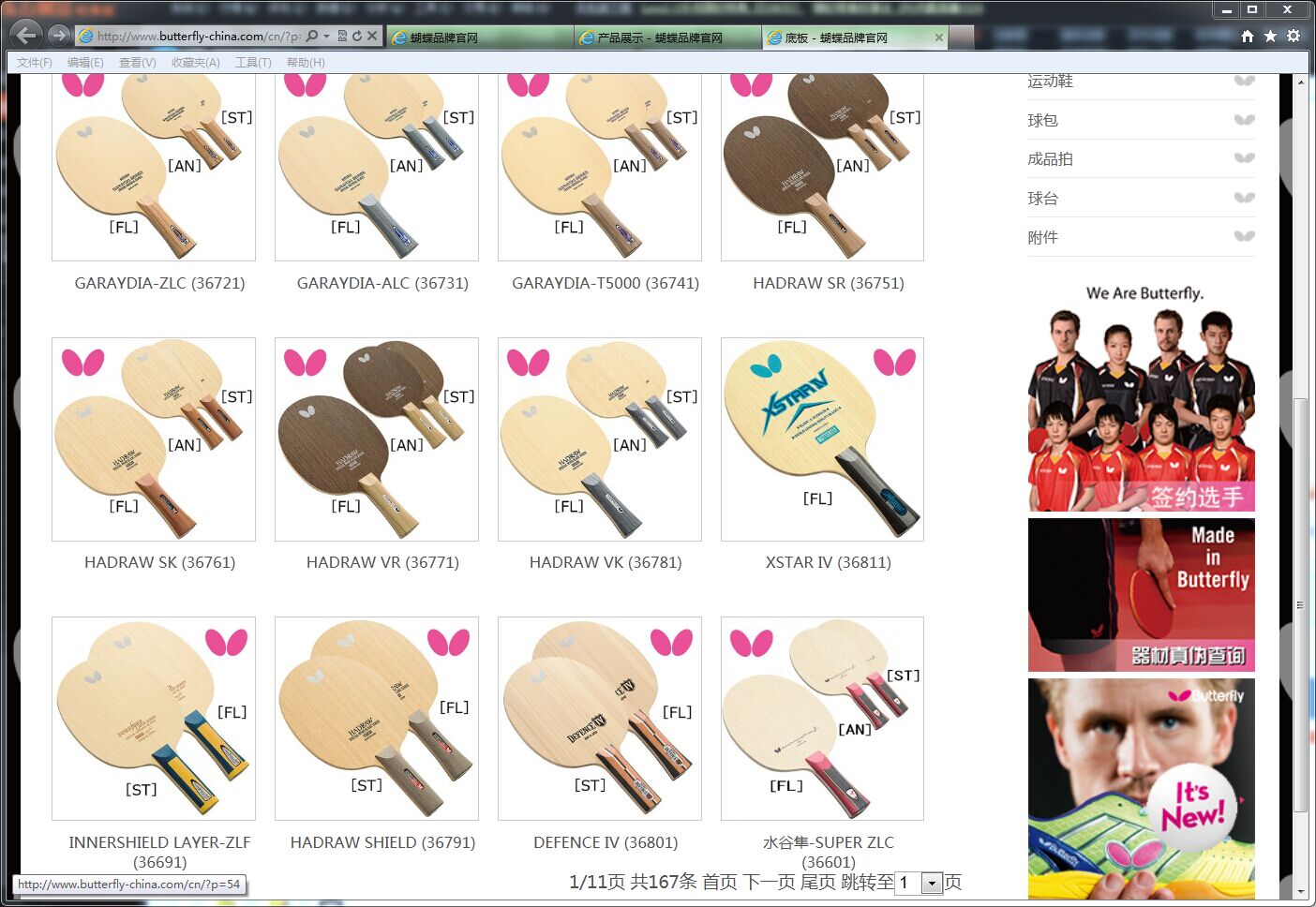The width and height of the screenshot is (1316, 907).
Task: Open the 附件 sidebar category
Action: 1042,238
